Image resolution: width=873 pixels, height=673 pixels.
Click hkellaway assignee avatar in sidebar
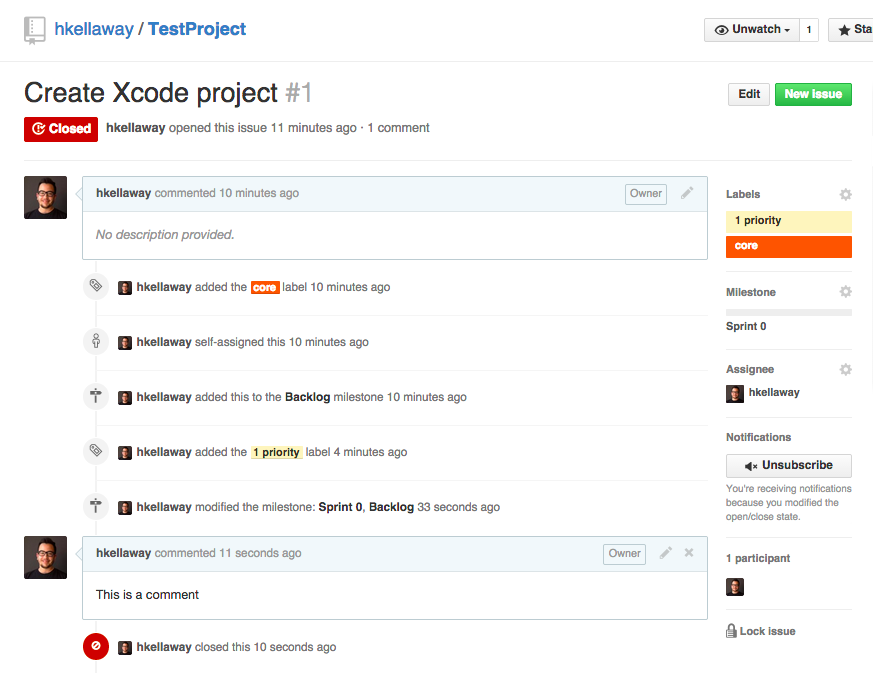point(735,394)
